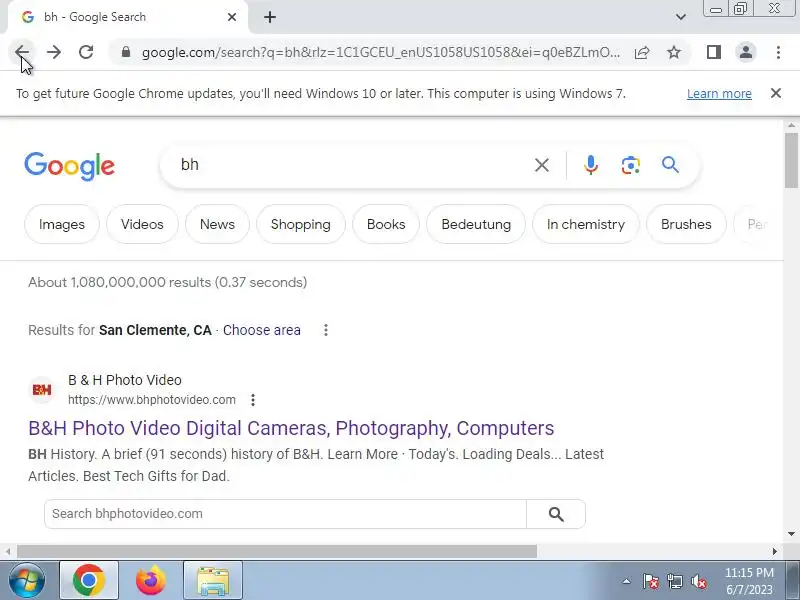This screenshot has width=800, height=600.
Task: Switch to the Shopping filter
Action: [x=301, y=224]
